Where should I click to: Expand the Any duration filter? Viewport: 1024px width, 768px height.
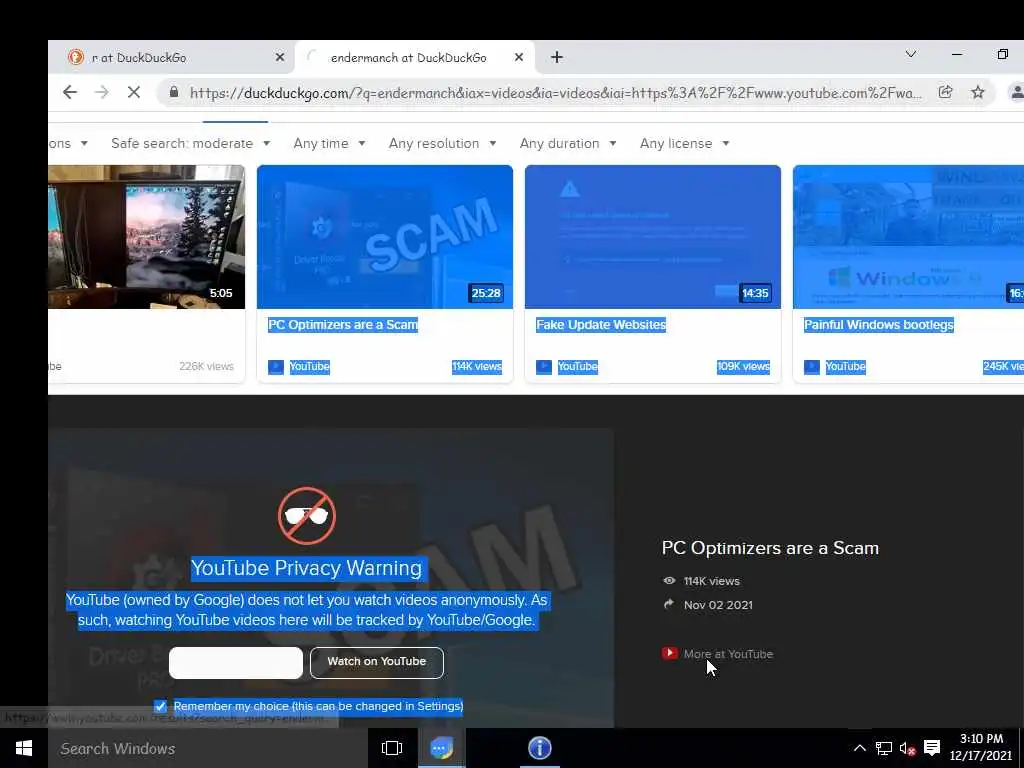(568, 143)
